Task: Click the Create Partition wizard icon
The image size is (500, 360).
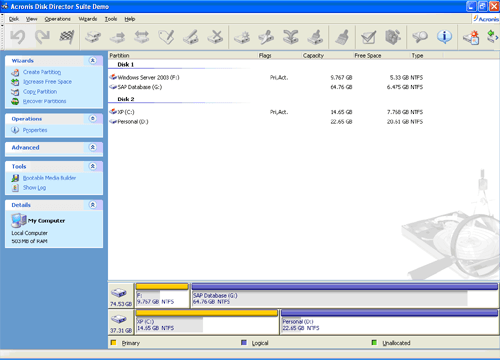Action: 15,72
